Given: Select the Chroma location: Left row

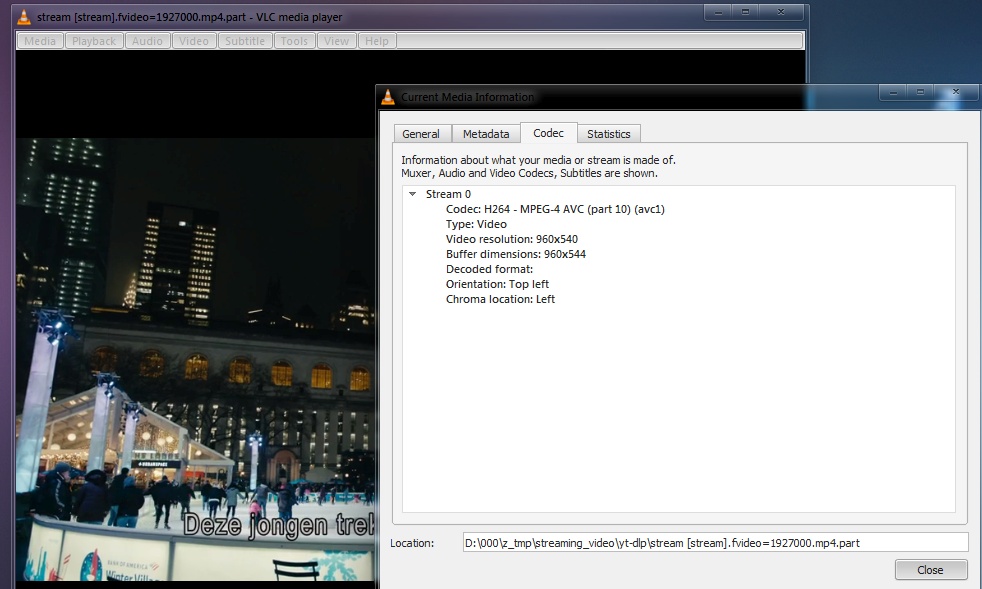Looking at the screenshot, I should tap(500, 300).
